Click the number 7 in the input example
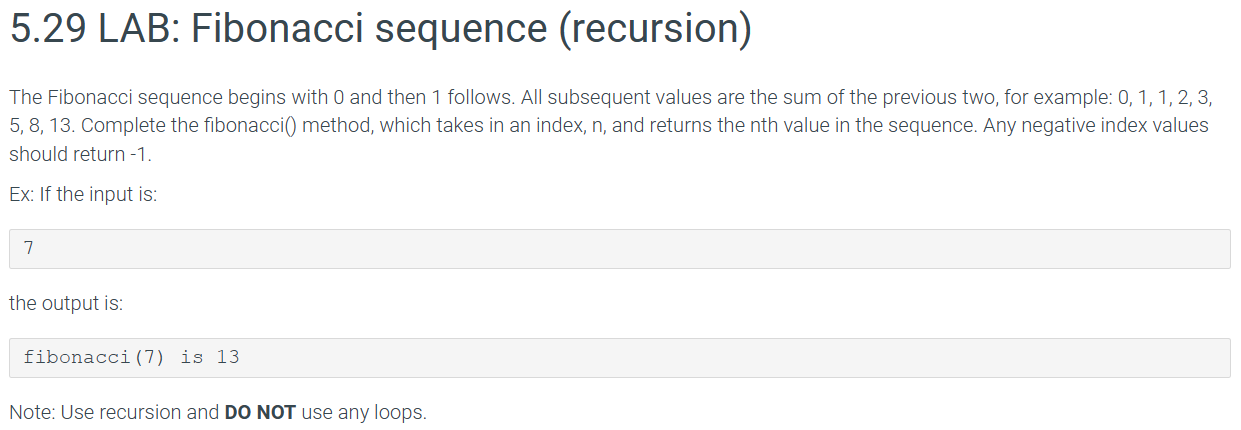The image size is (1241, 430). click(x=29, y=249)
